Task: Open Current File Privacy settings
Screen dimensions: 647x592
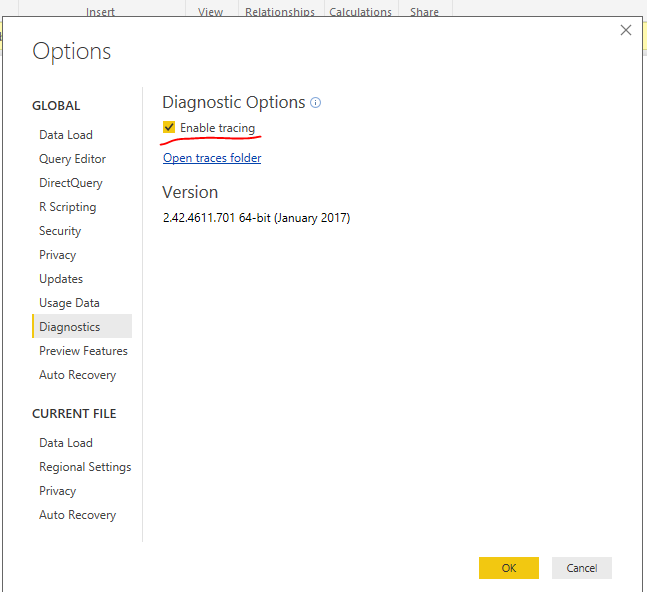Action: pyautogui.click(x=57, y=491)
